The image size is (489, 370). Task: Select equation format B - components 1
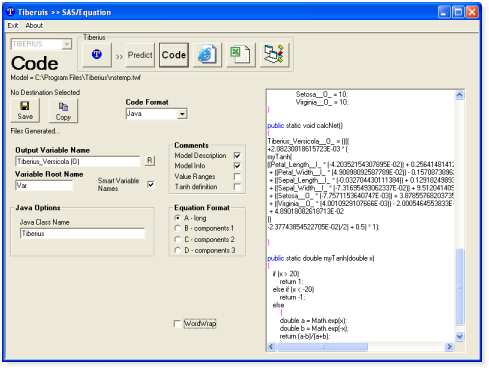click(x=178, y=228)
